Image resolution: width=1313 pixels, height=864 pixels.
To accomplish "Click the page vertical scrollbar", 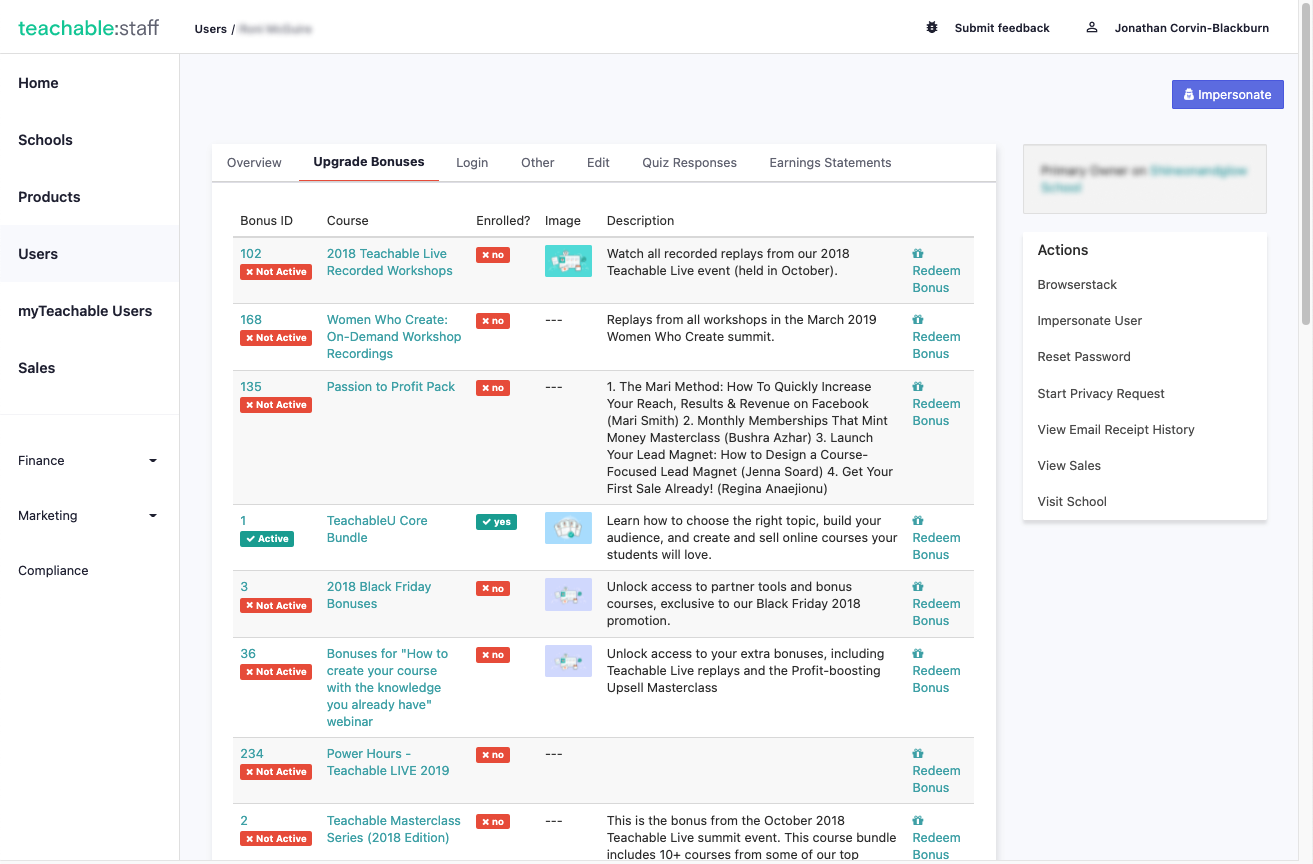I will click(x=1306, y=165).
